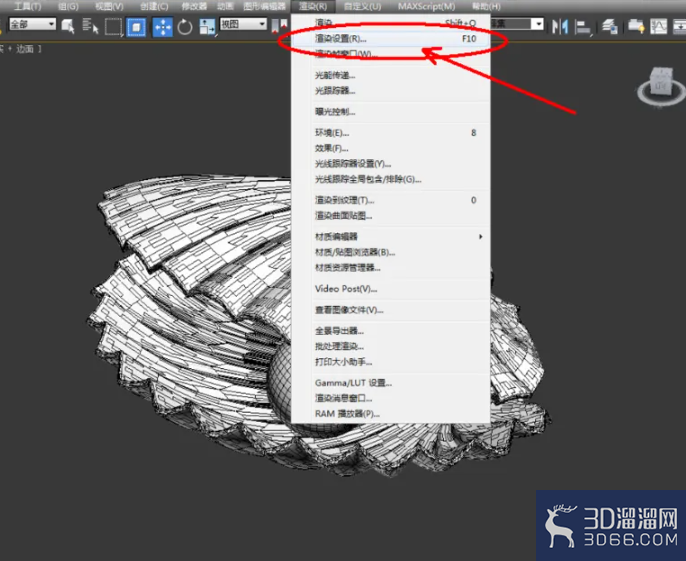Open 曝光控制... menu entry
The image size is (686, 561).
click(391, 112)
